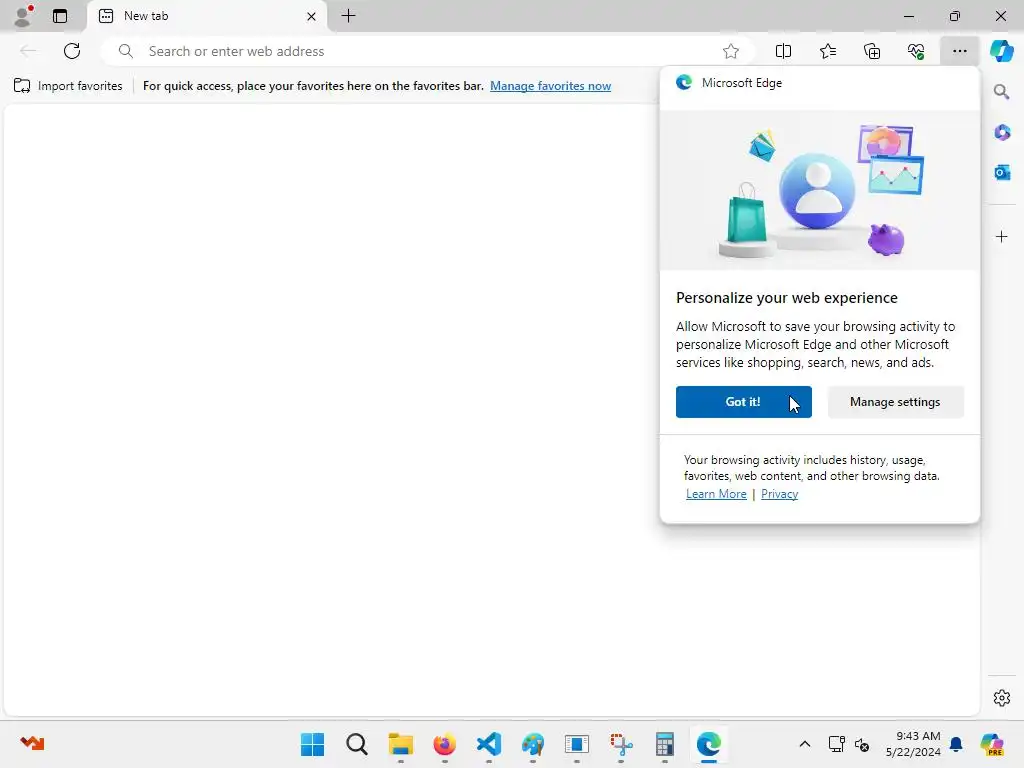The width and height of the screenshot is (1024, 768).
Task: Open taskbar Search magnifier
Action: (357, 744)
